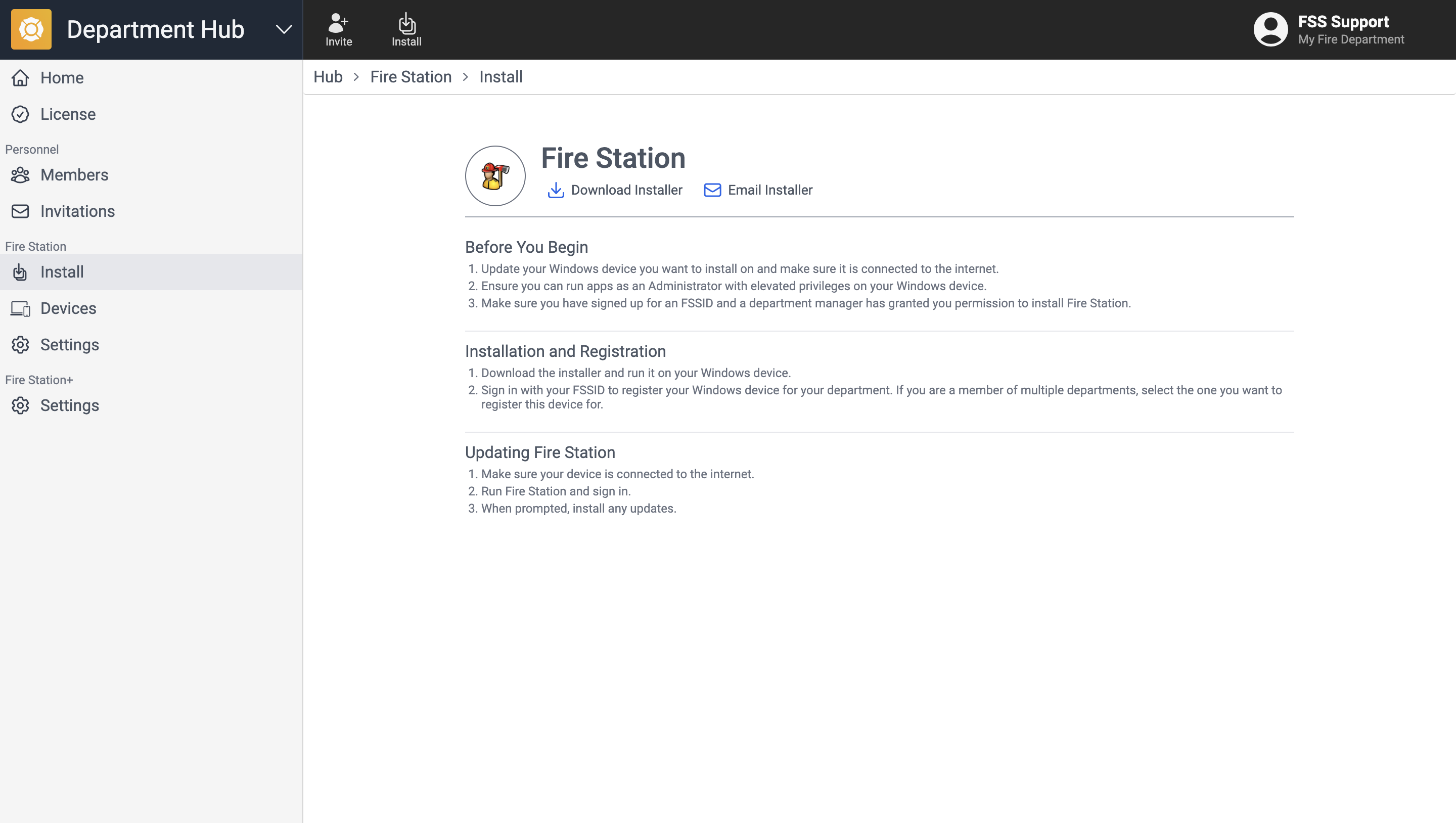Click the Devices icon in sidebar
This screenshot has width=1456, height=823.
coord(20,308)
